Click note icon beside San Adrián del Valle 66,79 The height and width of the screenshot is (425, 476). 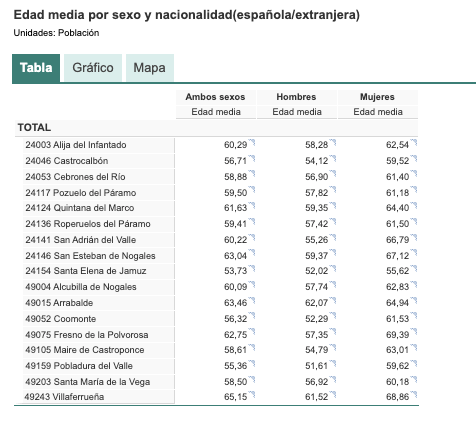(x=414, y=238)
